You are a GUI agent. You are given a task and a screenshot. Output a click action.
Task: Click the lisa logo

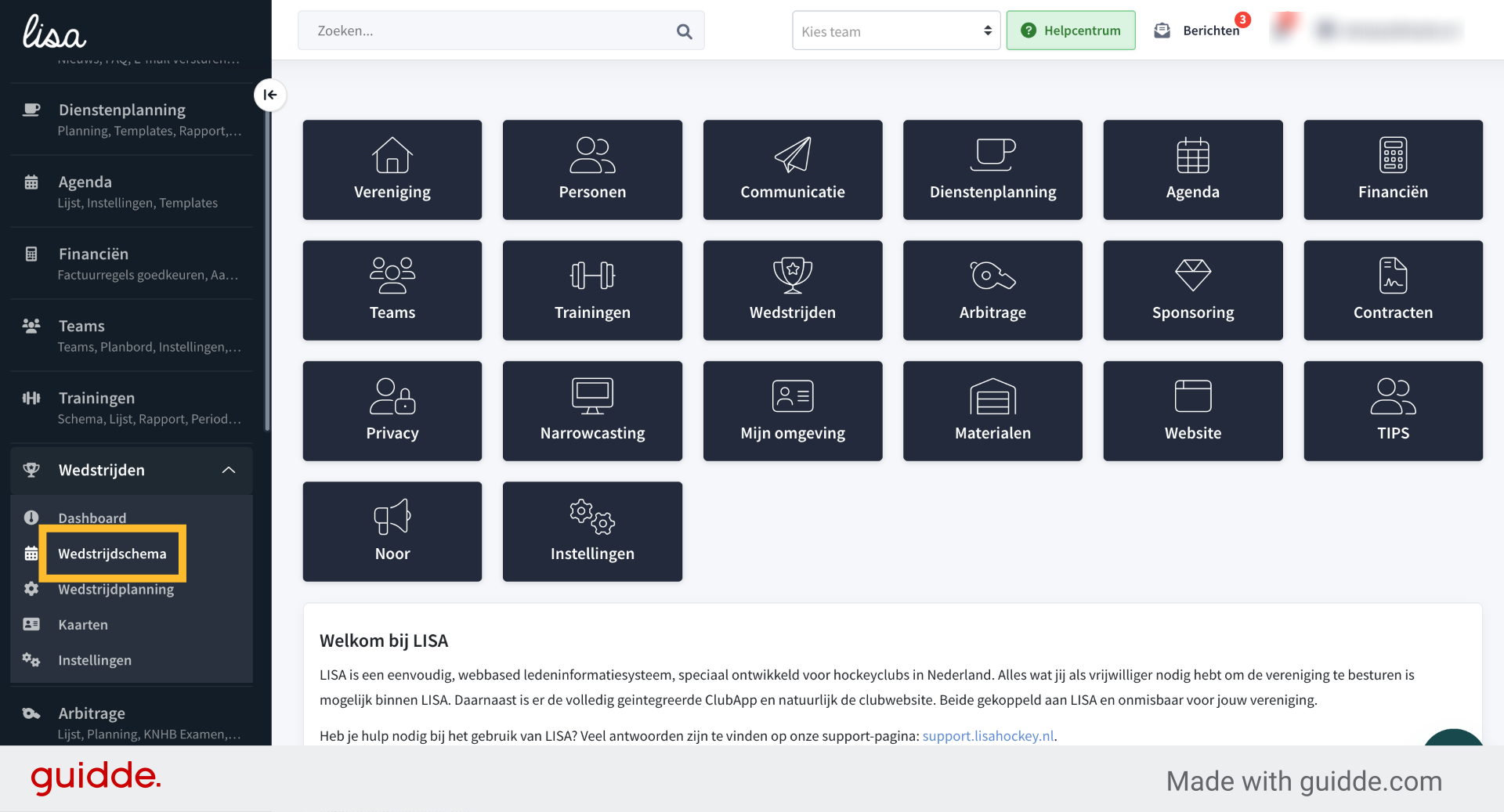coord(54,31)
